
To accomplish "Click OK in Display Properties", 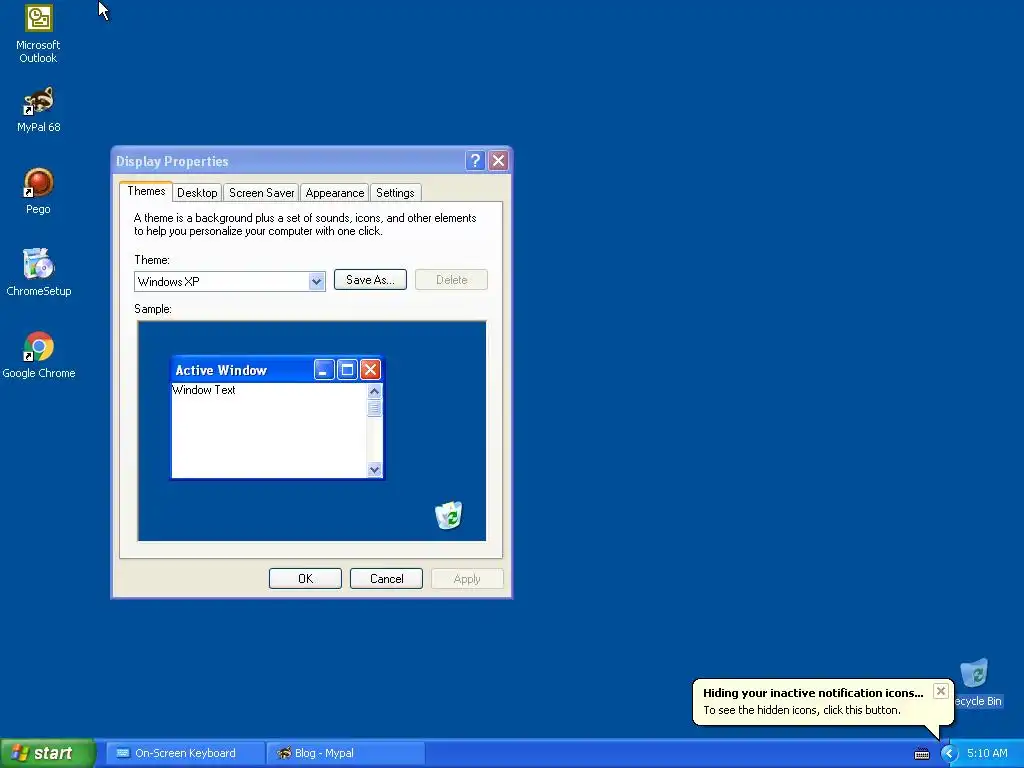I will (x=306, y=579).
